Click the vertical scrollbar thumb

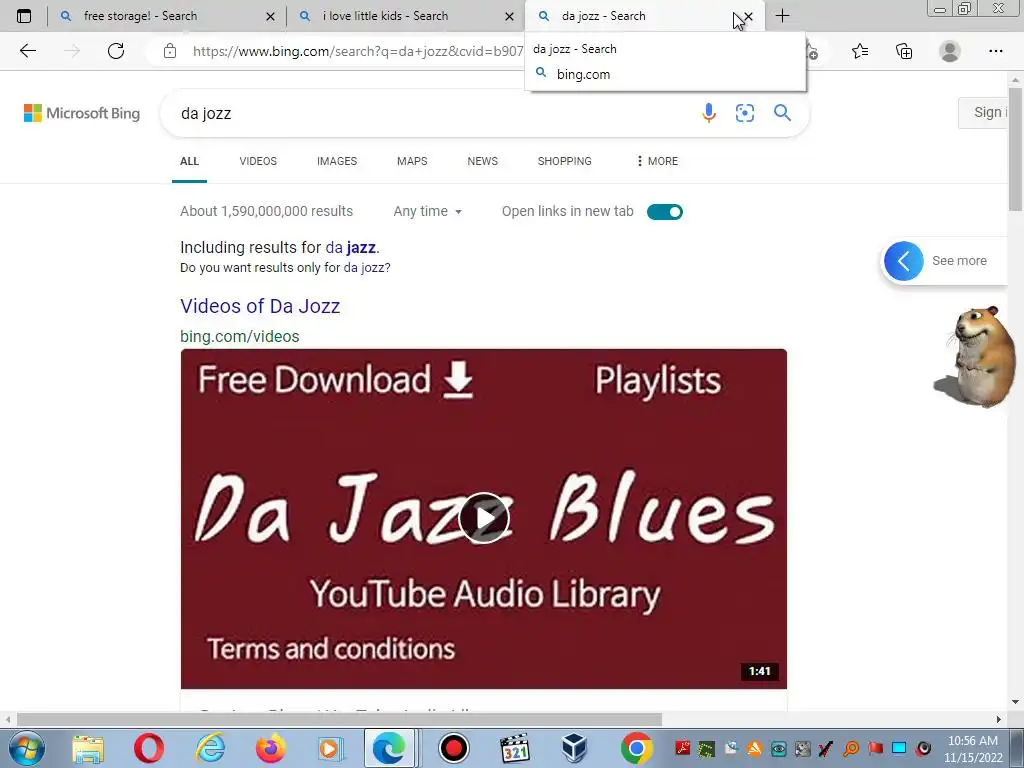1015,150
